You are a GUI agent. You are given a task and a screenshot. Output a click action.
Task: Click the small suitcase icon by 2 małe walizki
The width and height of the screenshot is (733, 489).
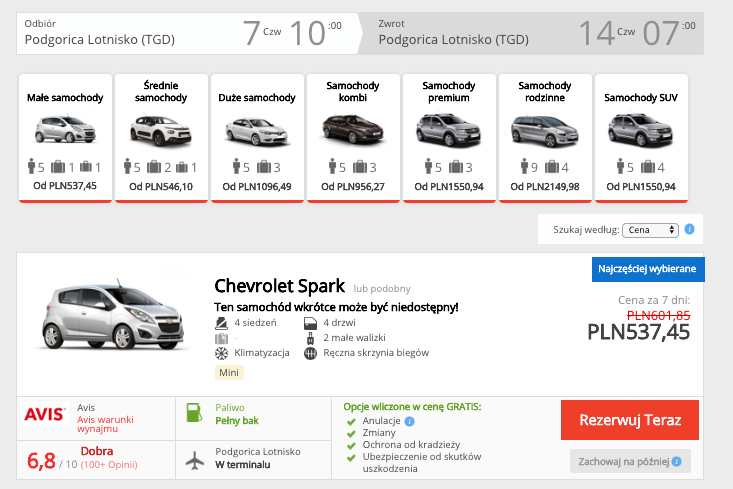tap(310, 338)
